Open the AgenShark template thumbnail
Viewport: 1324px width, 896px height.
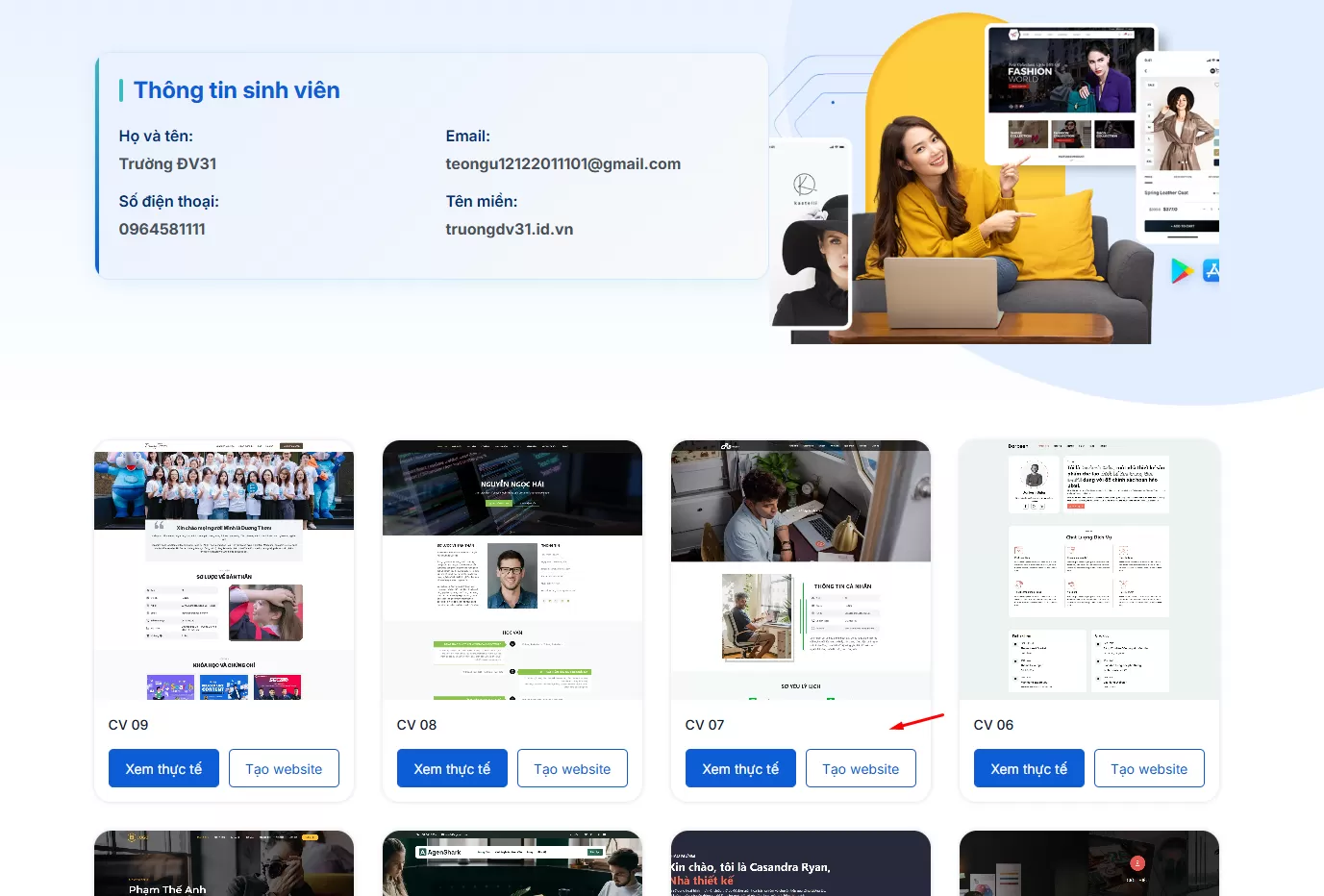[512, 863]
